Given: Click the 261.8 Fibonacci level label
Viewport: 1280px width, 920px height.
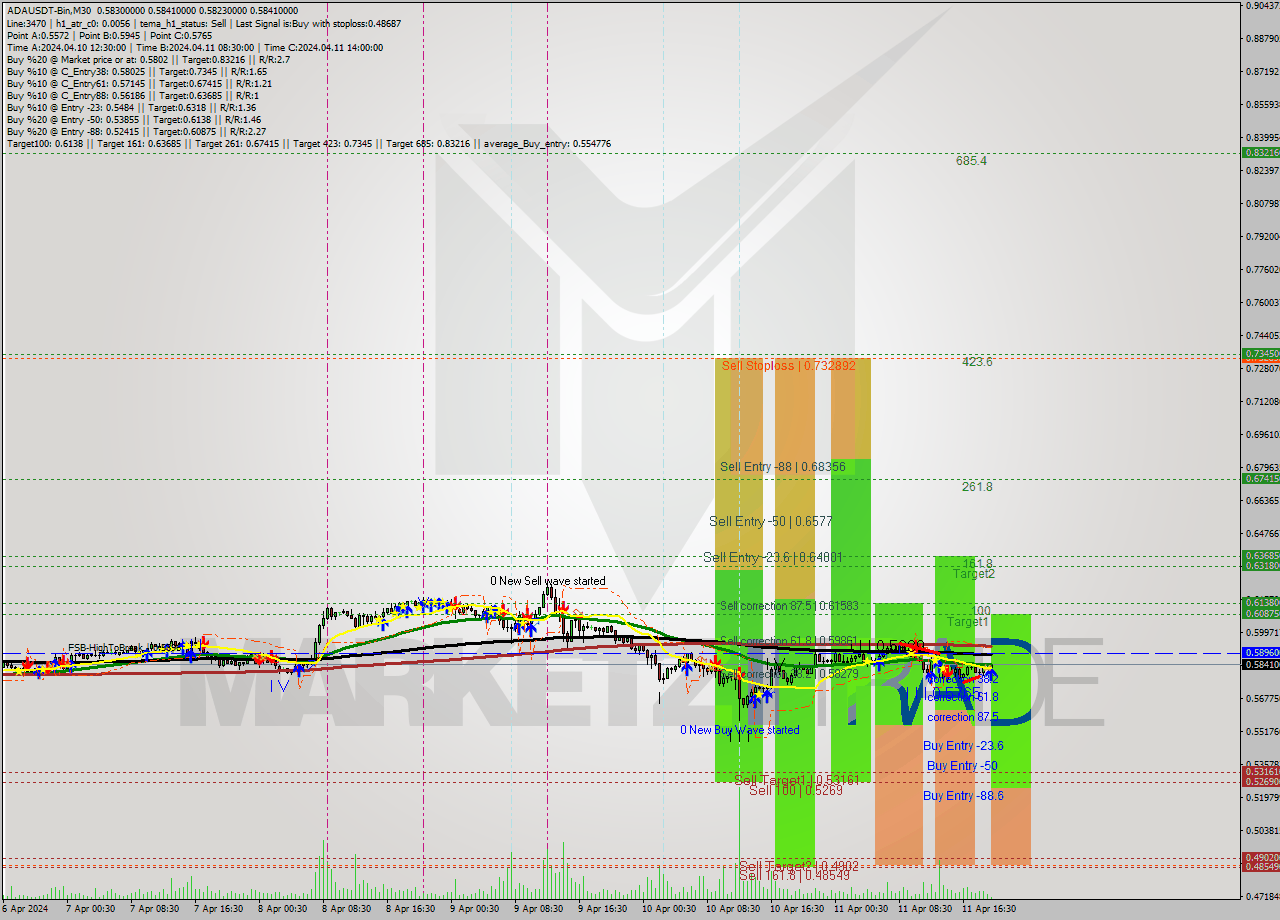Looking at the screenshot, I should 977,487.
